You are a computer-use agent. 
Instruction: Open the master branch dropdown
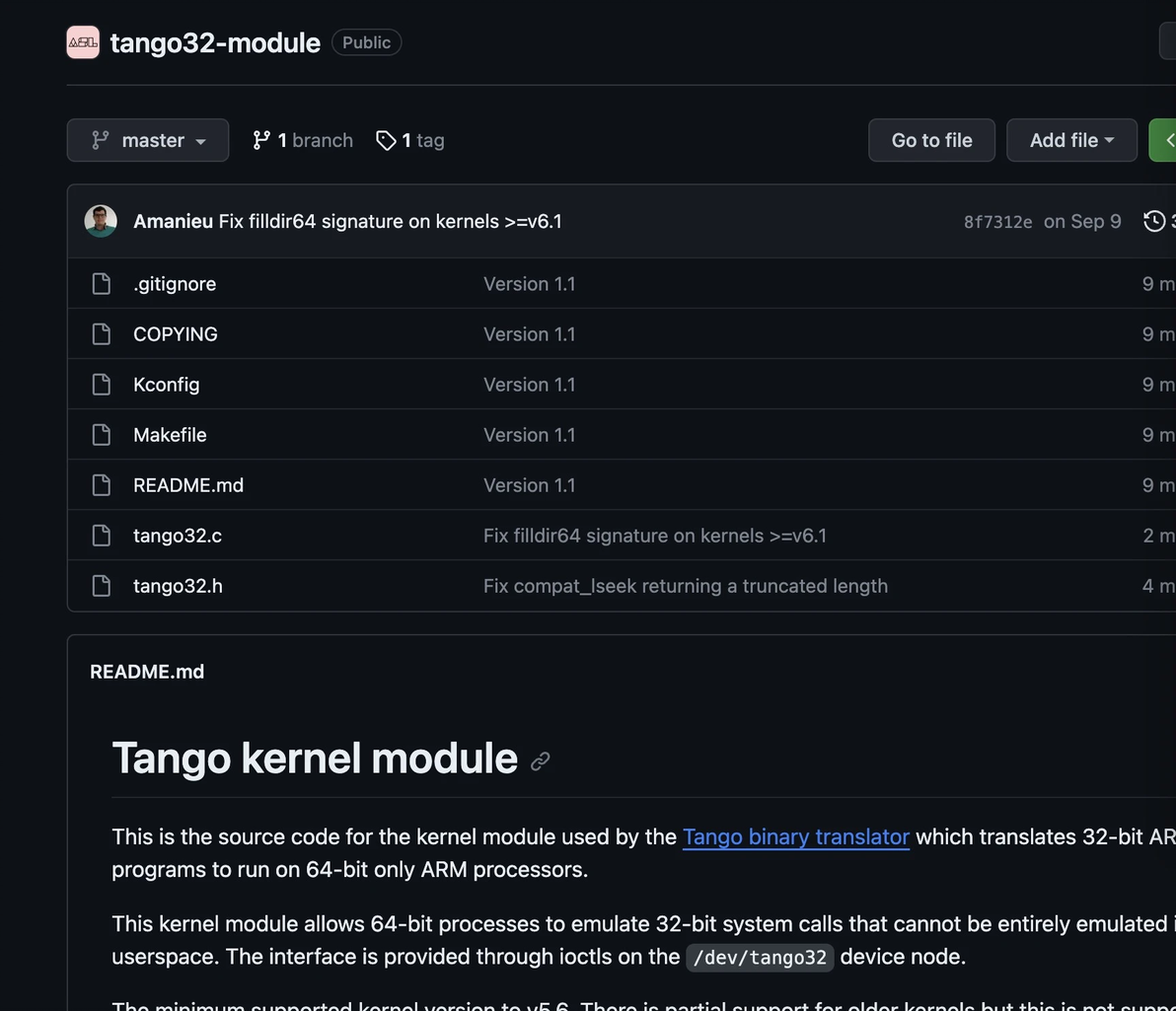coord(148,140)
